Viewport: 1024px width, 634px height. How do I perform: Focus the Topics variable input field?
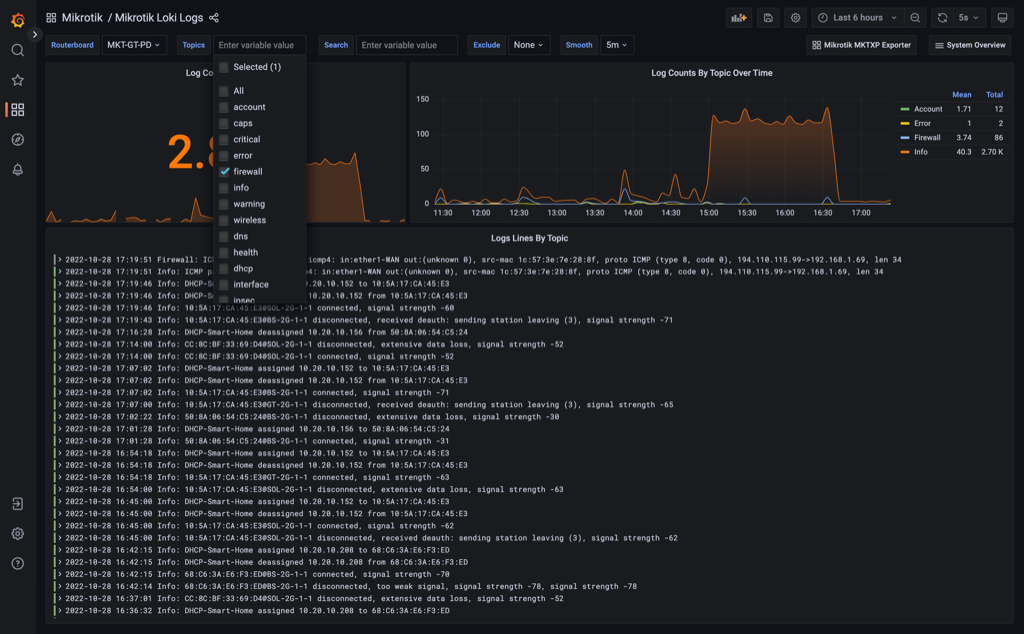point(259,45)
